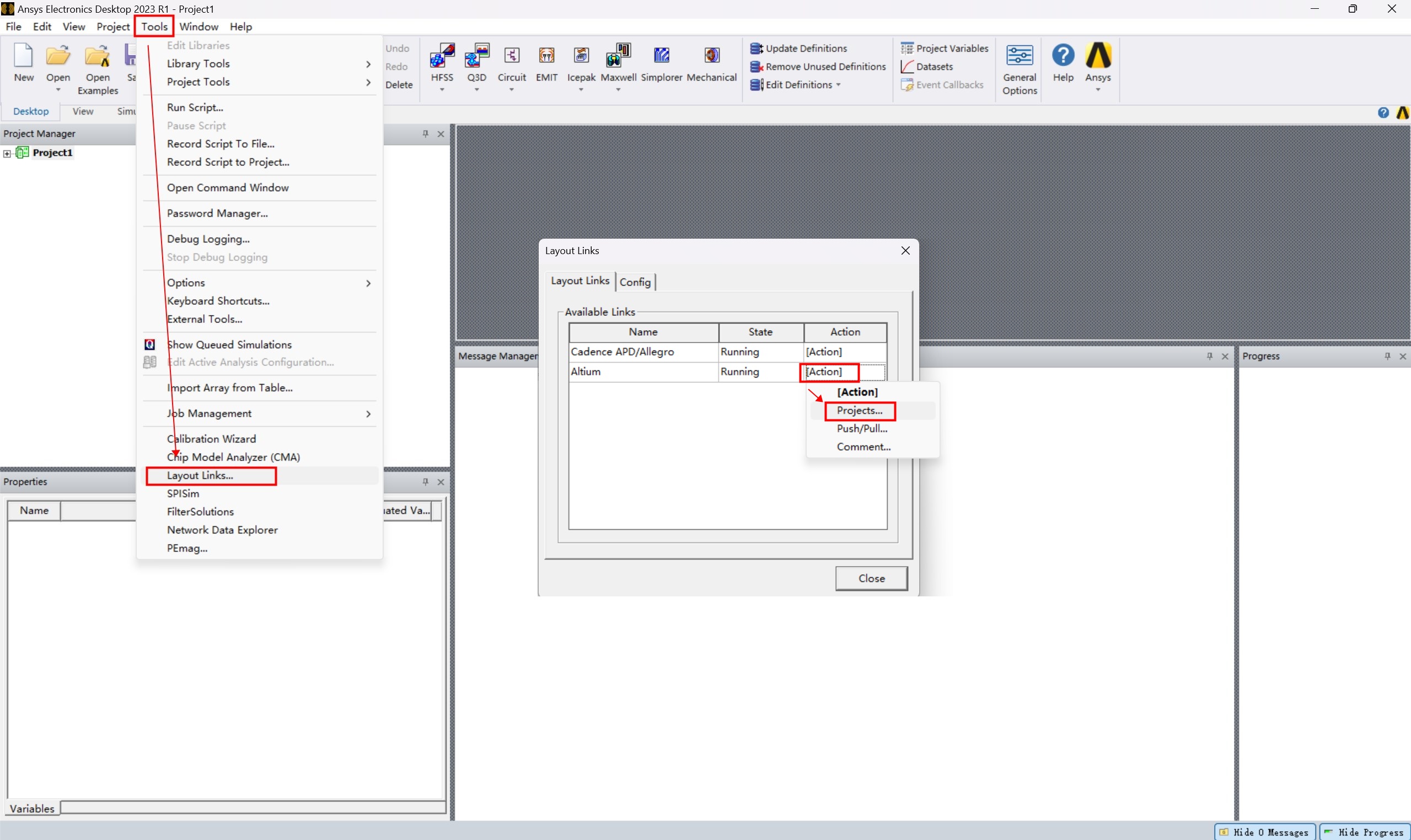This screenshot has width=1411, height=840.
Task: Pin the Progress panel
Action: pyautogui.click(x=1387, y=356)
